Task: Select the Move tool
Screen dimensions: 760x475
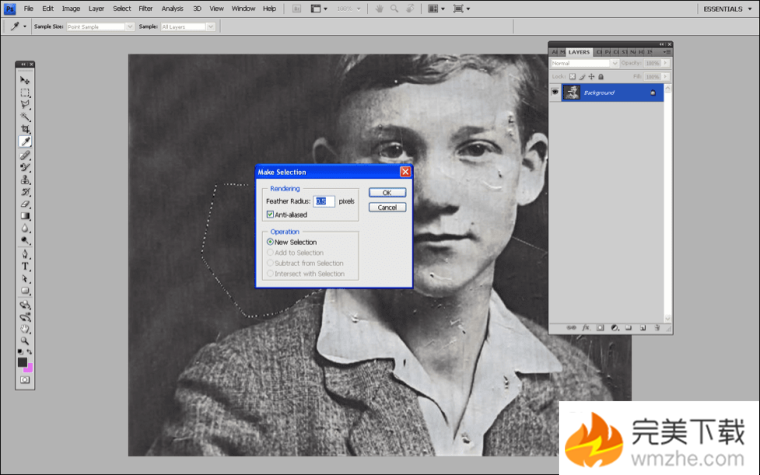Action: pyautogui.click(x=25, y=79)
